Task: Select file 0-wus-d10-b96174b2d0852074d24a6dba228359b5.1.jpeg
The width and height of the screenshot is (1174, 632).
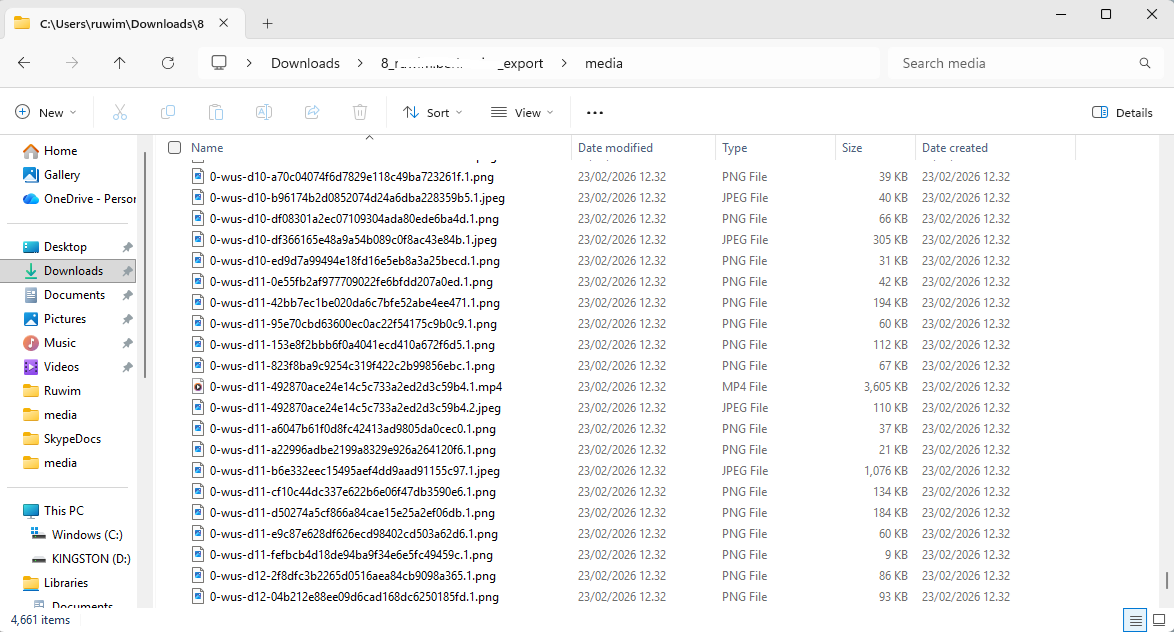Action: point(357,198)
